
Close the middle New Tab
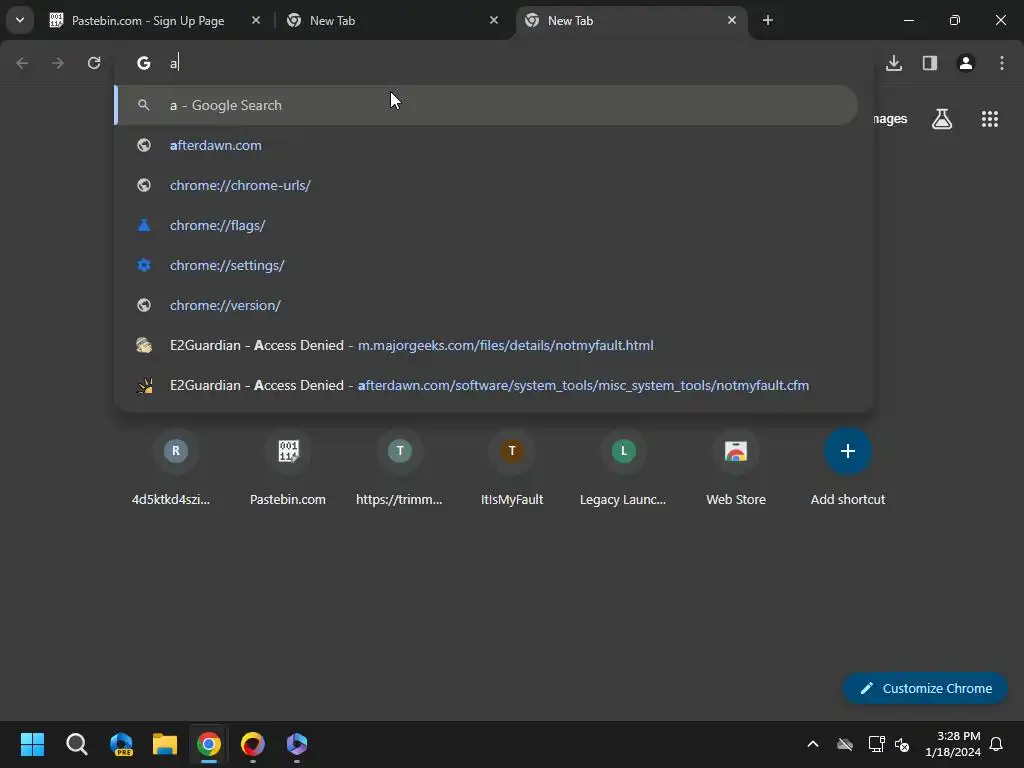pyautogui.click(x=494, y=20)
